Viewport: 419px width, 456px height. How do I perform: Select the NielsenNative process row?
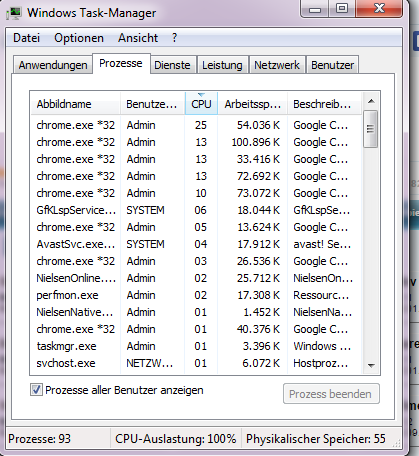pos(196,312)
